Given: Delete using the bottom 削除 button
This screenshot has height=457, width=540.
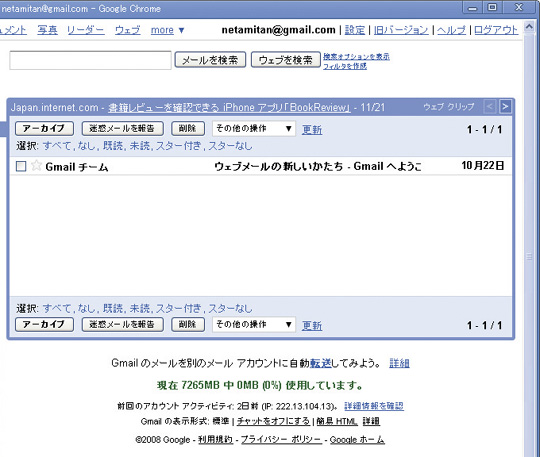Looking at the screenshot, I should coord(188,324).
